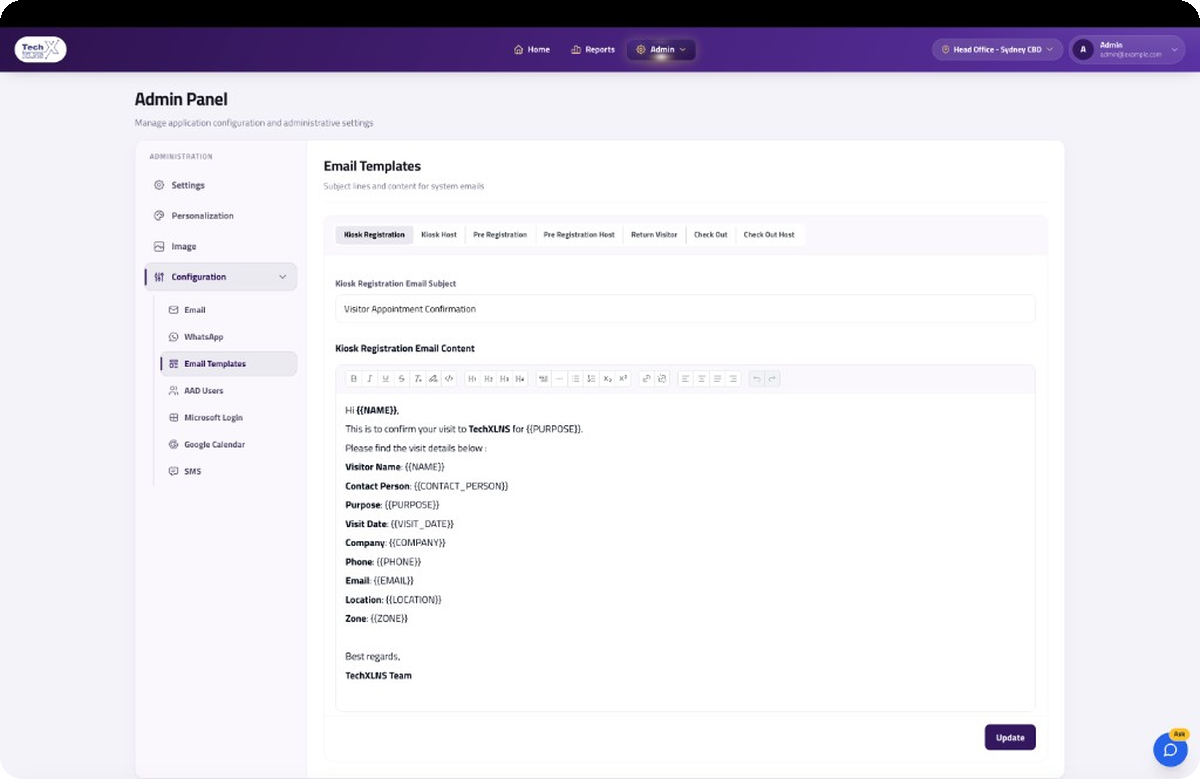Align text center
The image size is (1200, 779).
click(x=701, y=379)
